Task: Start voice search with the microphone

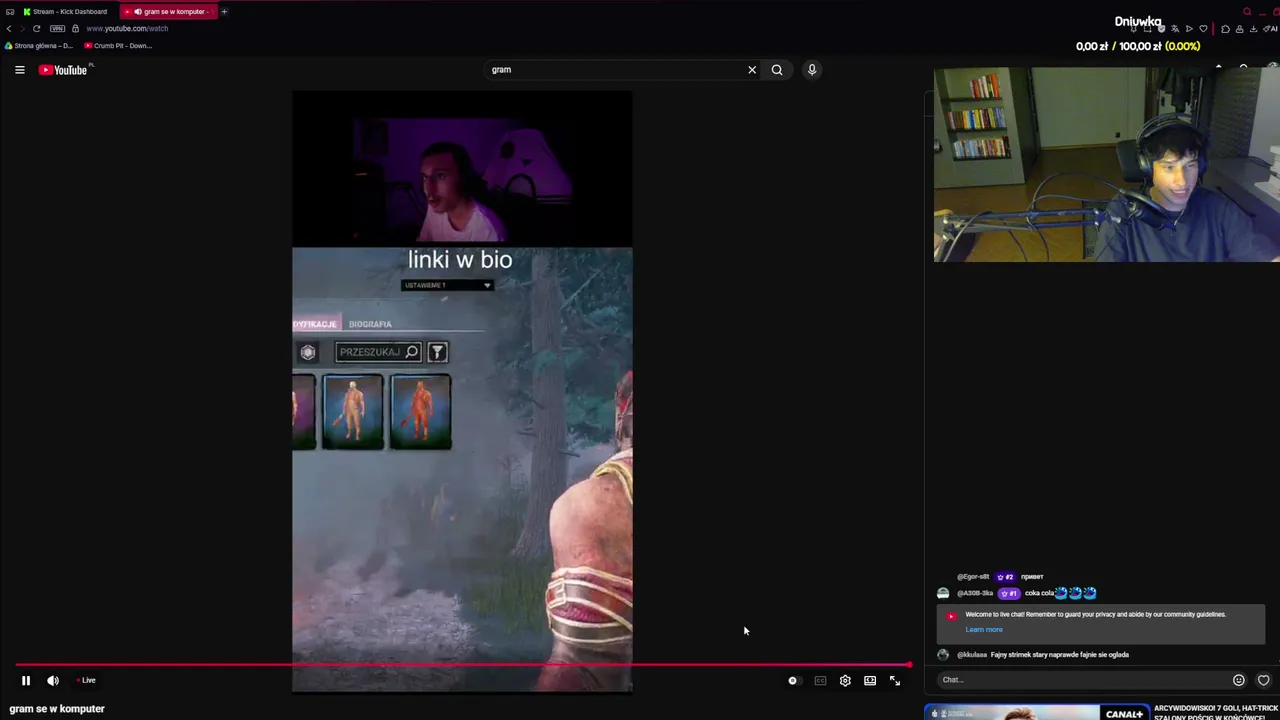Action: pos(812,70)
